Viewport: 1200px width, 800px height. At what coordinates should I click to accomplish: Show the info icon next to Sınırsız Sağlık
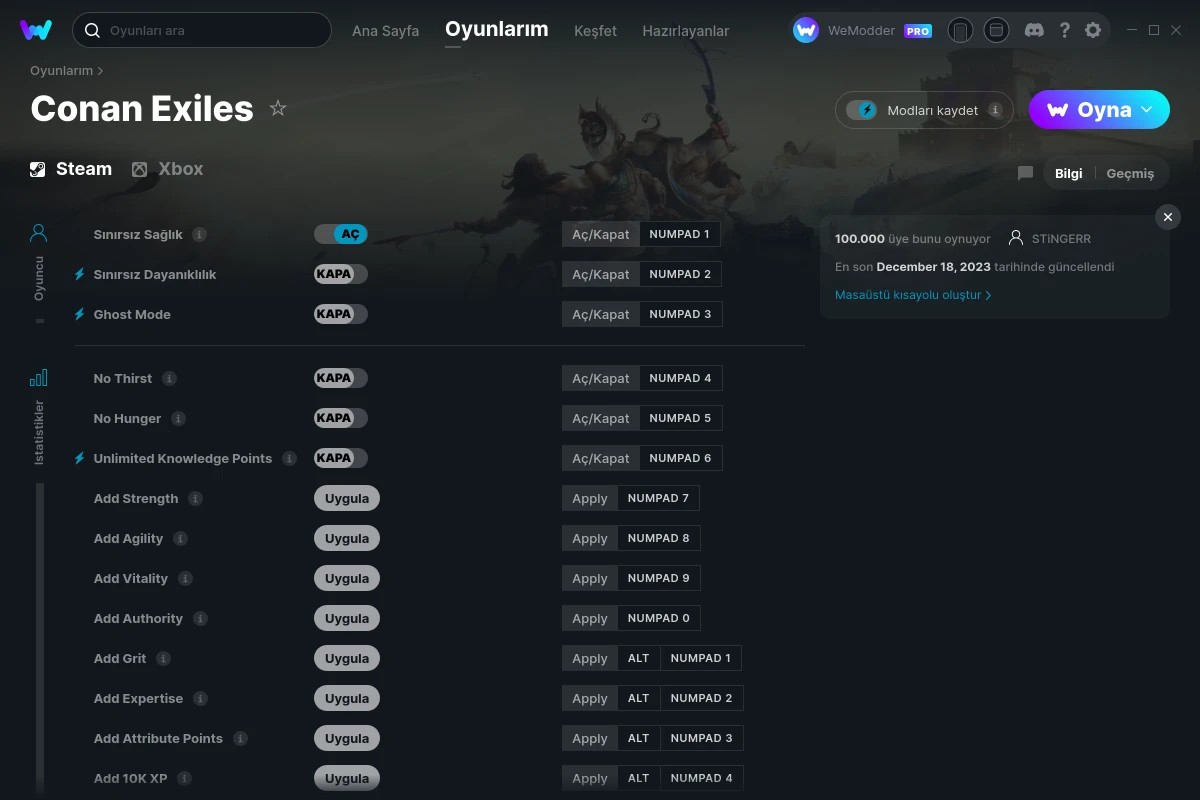pyautogui.click(x=199, y=234)
